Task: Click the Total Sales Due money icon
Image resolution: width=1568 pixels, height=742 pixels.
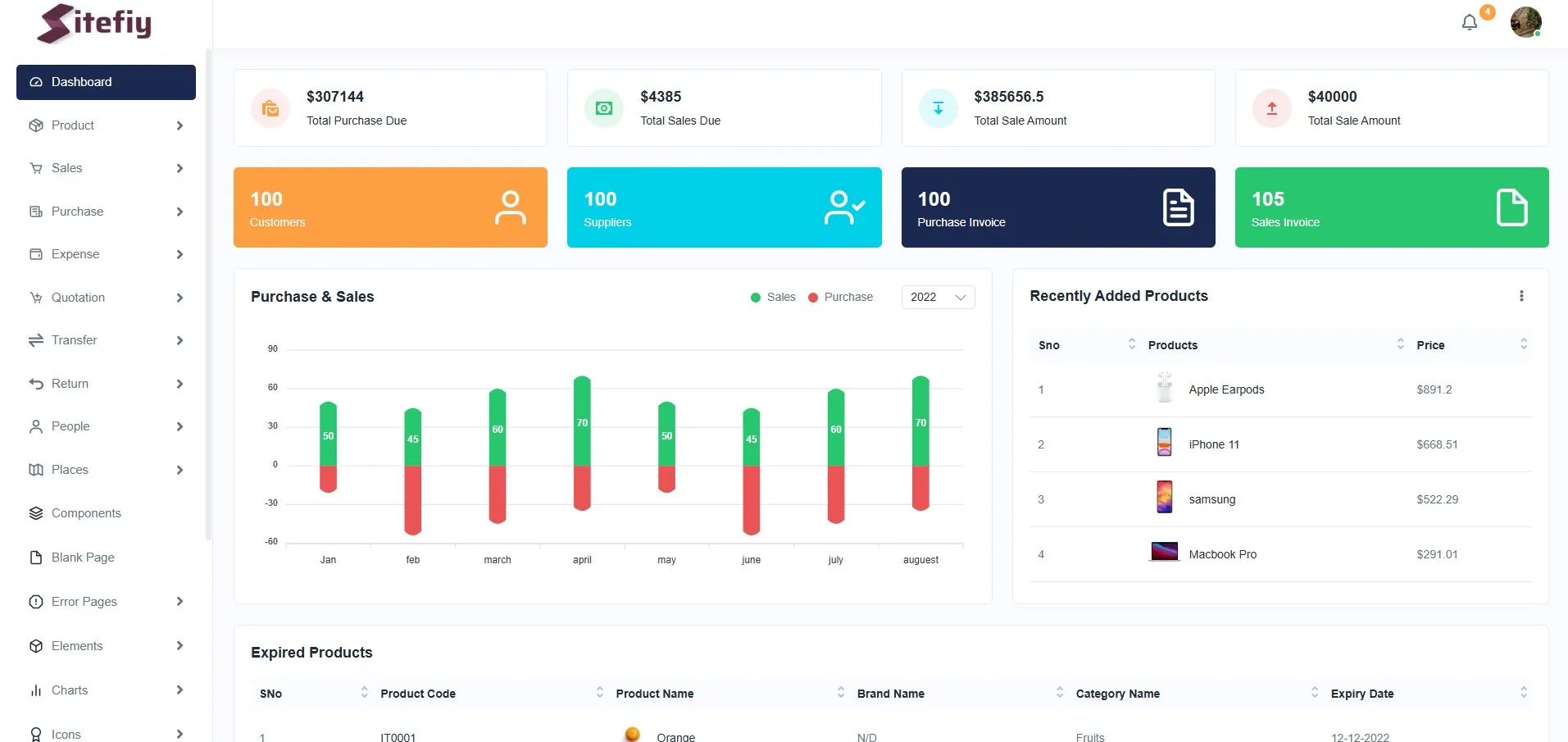Action: (x=604, y=108)
